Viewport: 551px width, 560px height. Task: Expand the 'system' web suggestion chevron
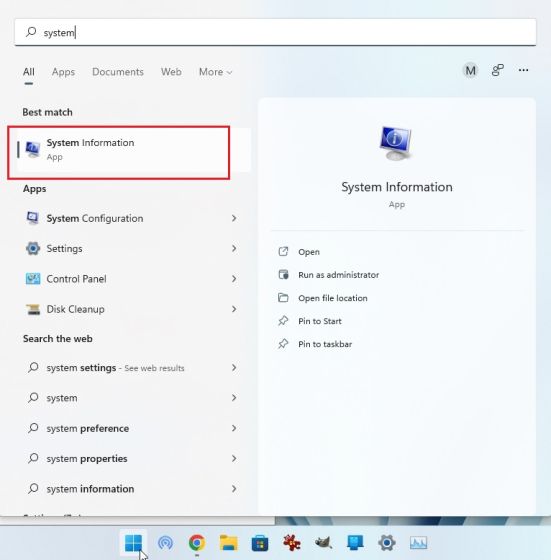[x=234, y=398]
